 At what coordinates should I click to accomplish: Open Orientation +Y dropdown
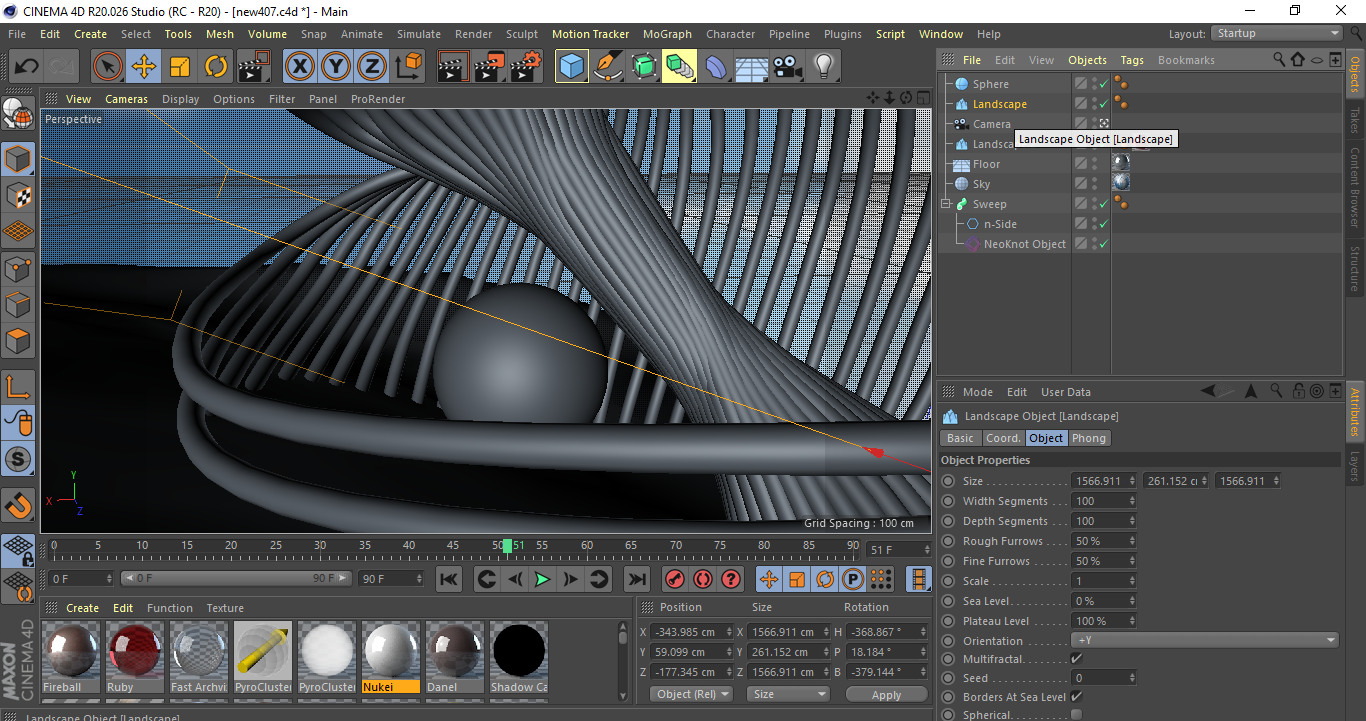[x=1205, y=640]
